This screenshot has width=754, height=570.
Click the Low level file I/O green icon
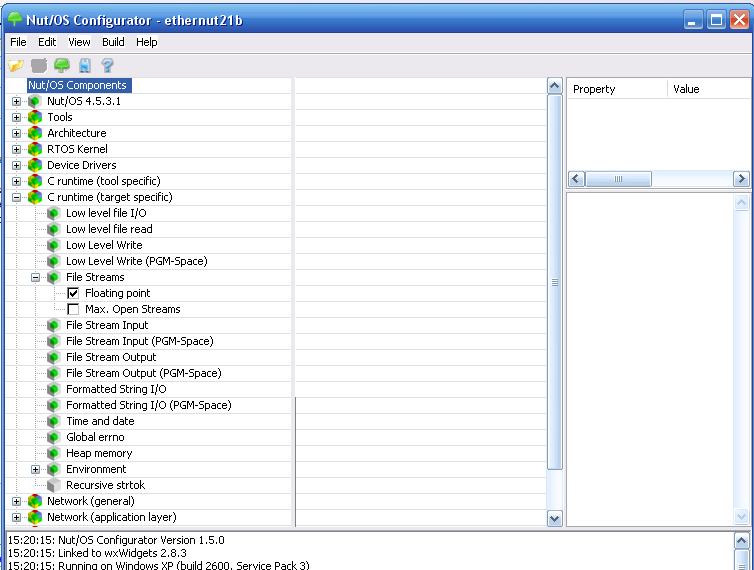(54, 213)
